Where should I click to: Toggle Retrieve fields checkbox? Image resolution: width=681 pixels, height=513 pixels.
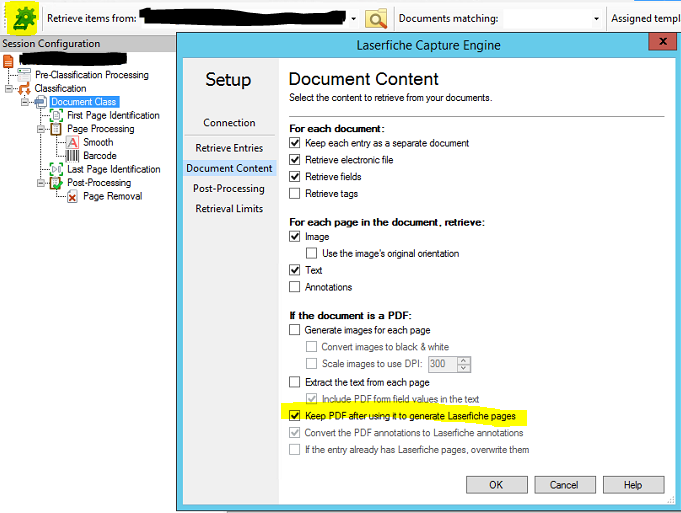(294, 177)
